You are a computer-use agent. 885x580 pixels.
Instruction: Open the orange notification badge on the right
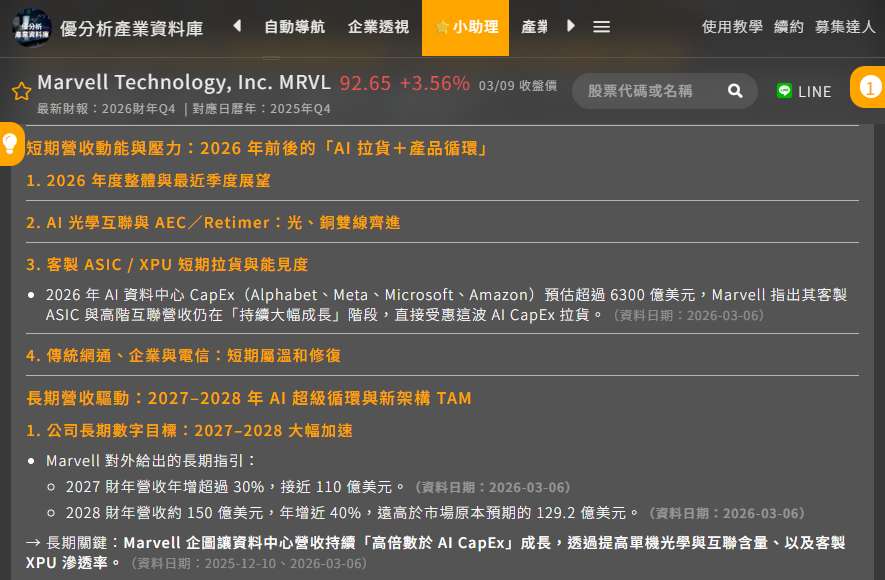(x=869, y=88)
